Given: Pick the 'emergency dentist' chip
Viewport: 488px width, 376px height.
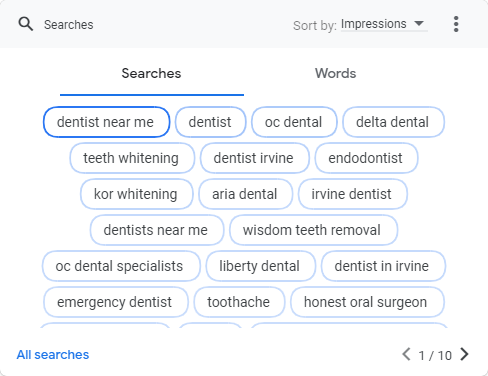Looking at the screenshot, I should pos(115,302).
